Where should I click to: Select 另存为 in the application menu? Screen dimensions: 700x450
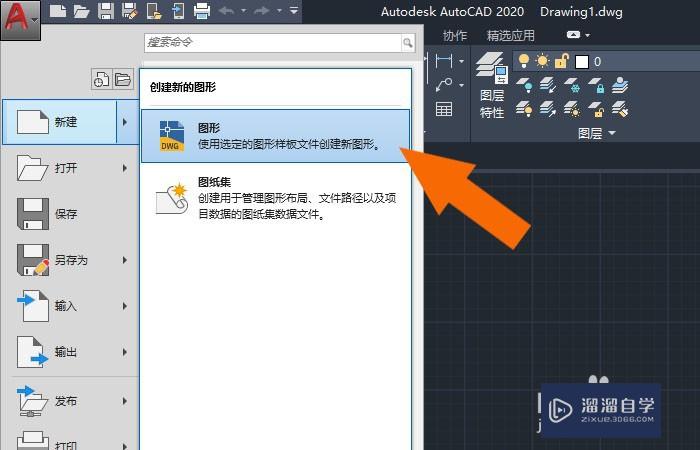pos(59,260)
